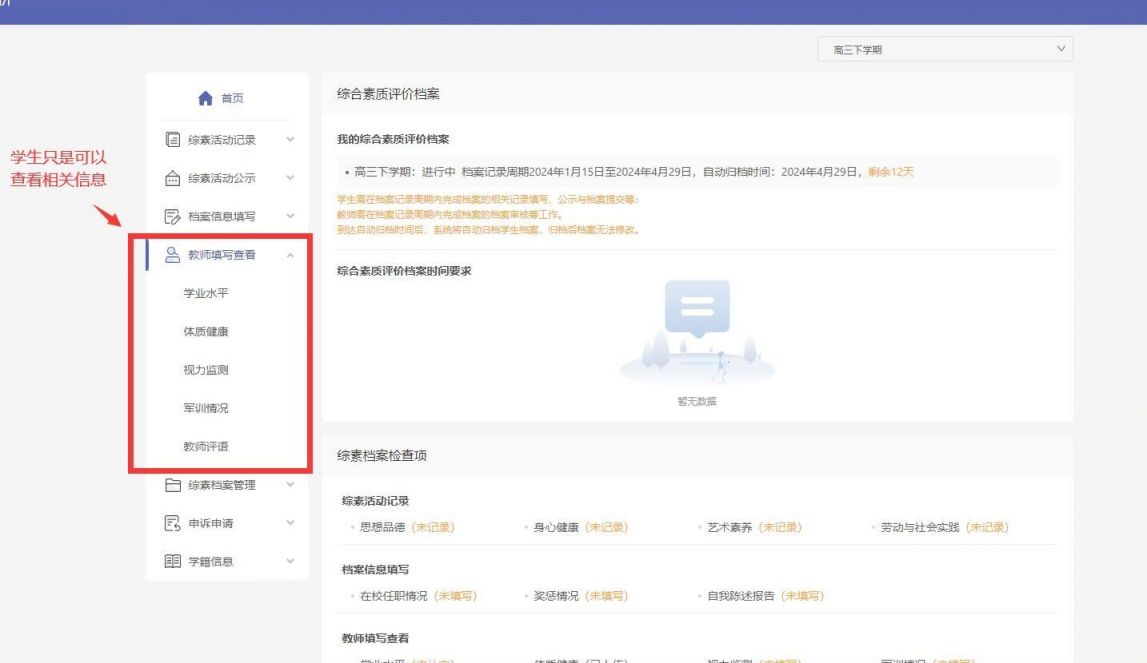
Task: Select the 档案信息填写 pencil icon
Action: (x=175, y=216)
